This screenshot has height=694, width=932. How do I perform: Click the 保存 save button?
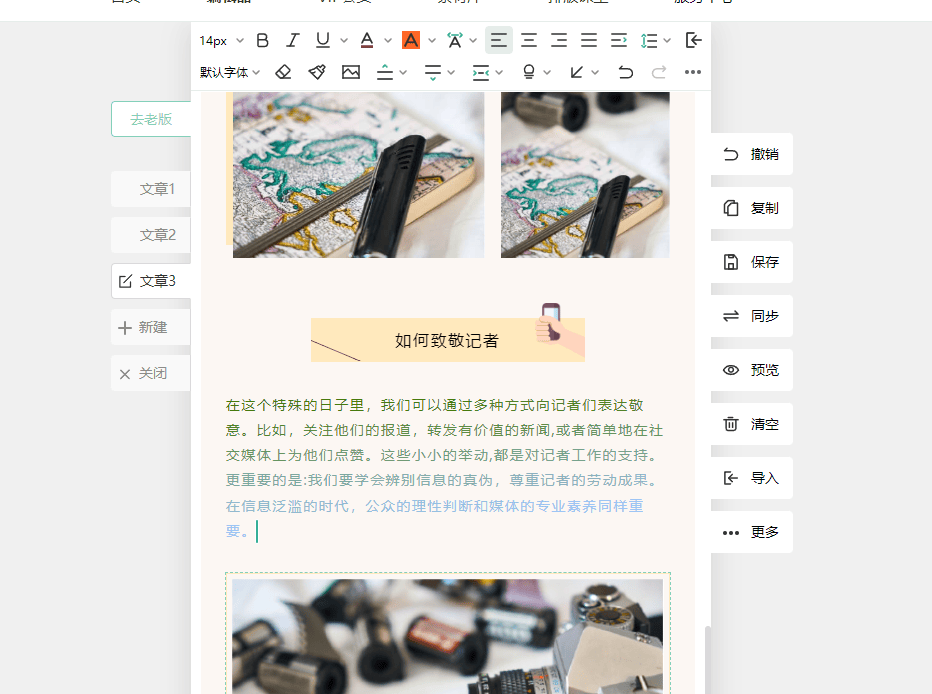tap(752, 262)
